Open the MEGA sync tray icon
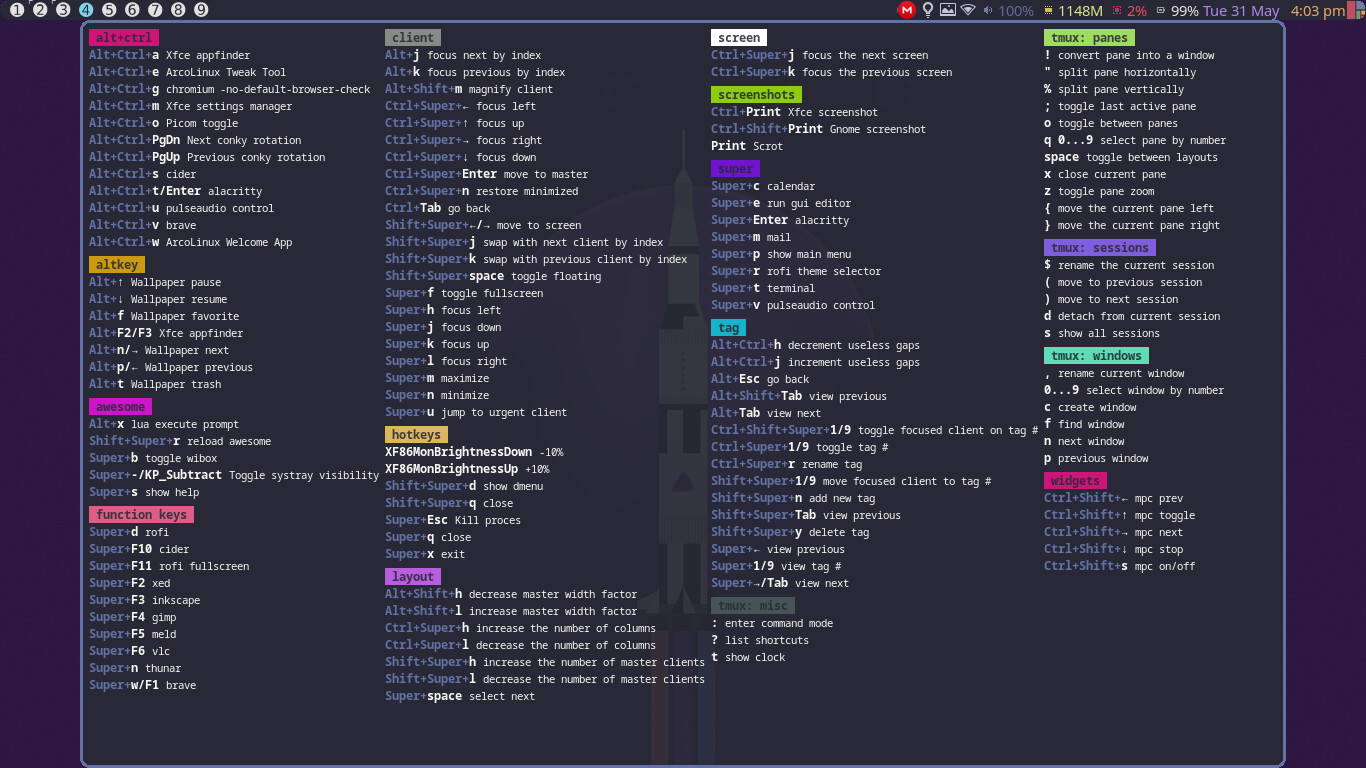1366x768 pixels. coord(906,10)
